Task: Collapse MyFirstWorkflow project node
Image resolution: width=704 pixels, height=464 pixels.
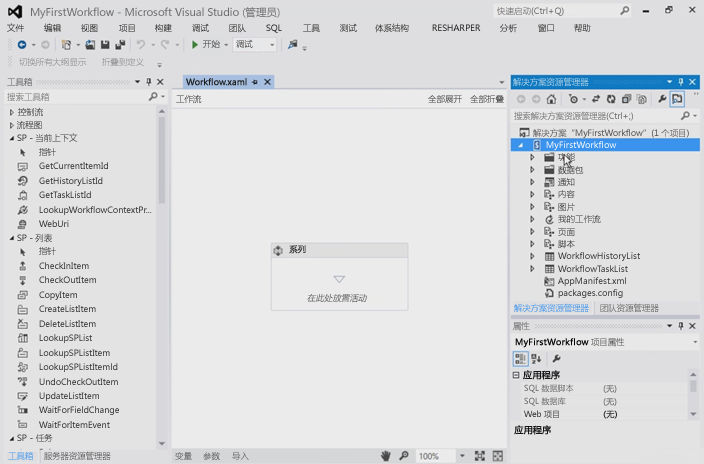Action: [521, 145]
